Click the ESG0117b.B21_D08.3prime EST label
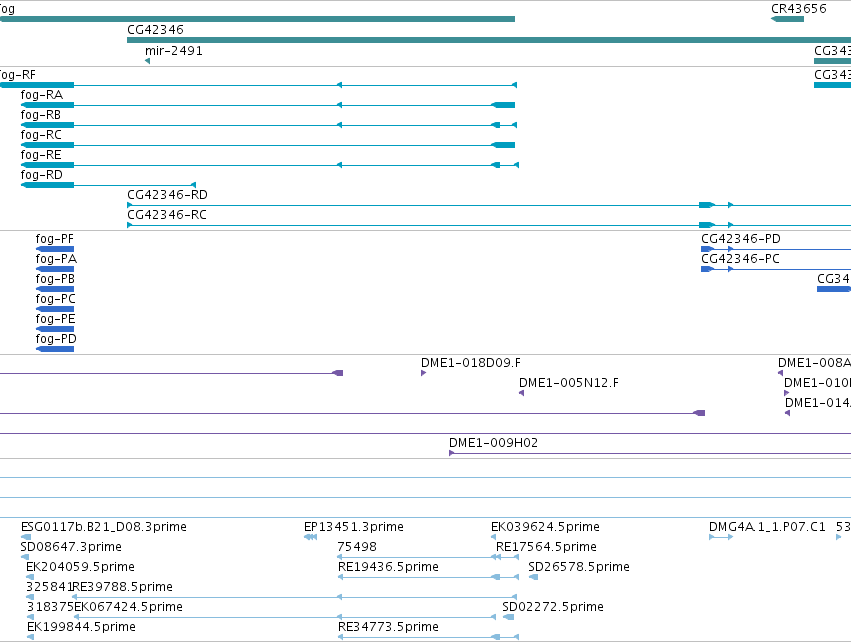This screenshot has width=851, height=642. [104, 527]
